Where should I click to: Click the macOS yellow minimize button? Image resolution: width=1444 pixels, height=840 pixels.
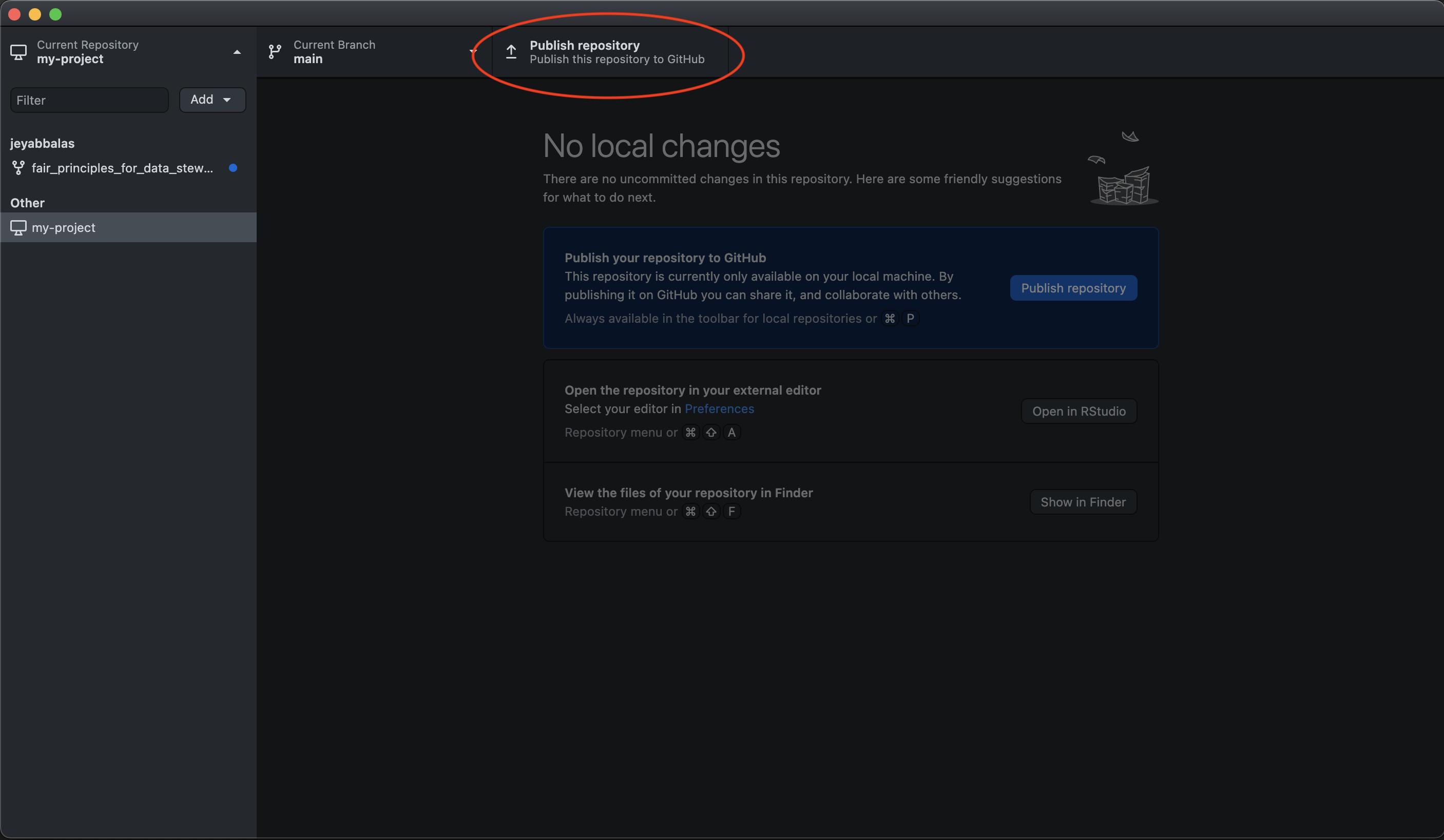coord(35,14)
